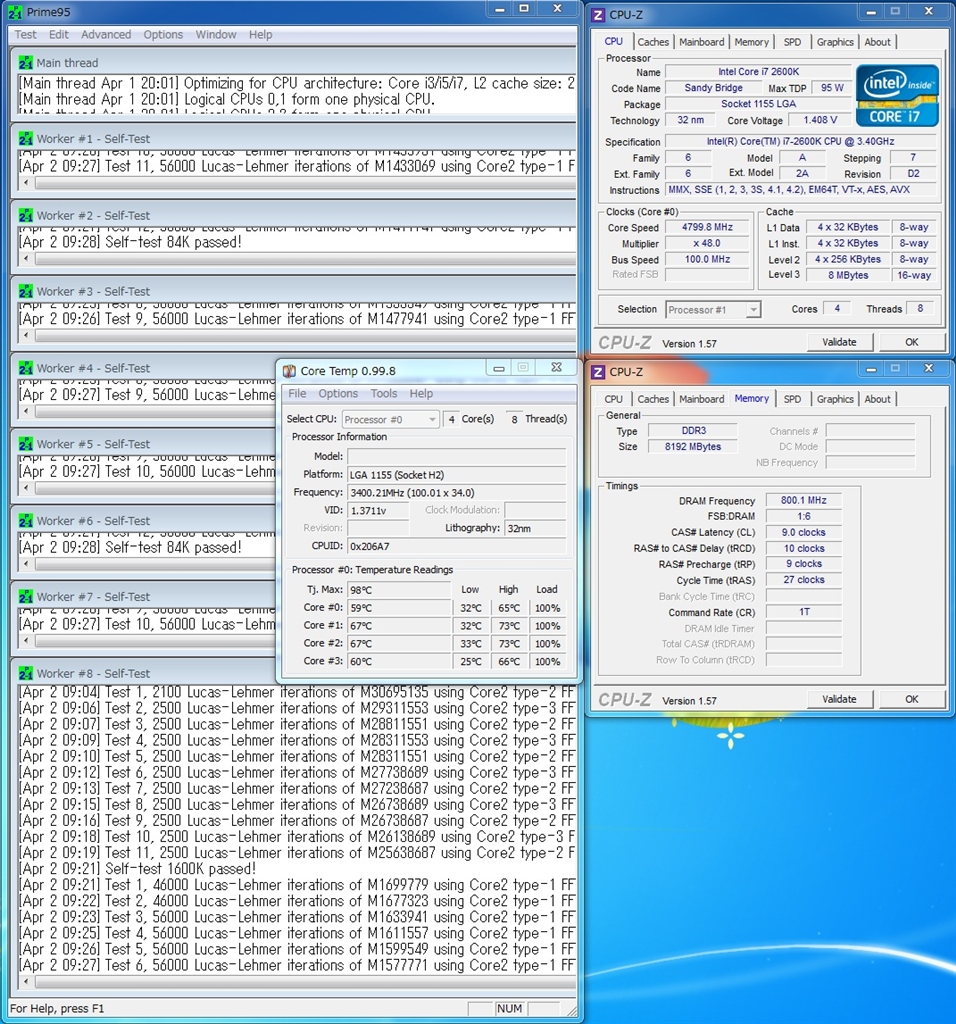Switch to Mainboard tab in bottom CPU-Z
The image size is (956, 1024).
[x=701, y=399]
